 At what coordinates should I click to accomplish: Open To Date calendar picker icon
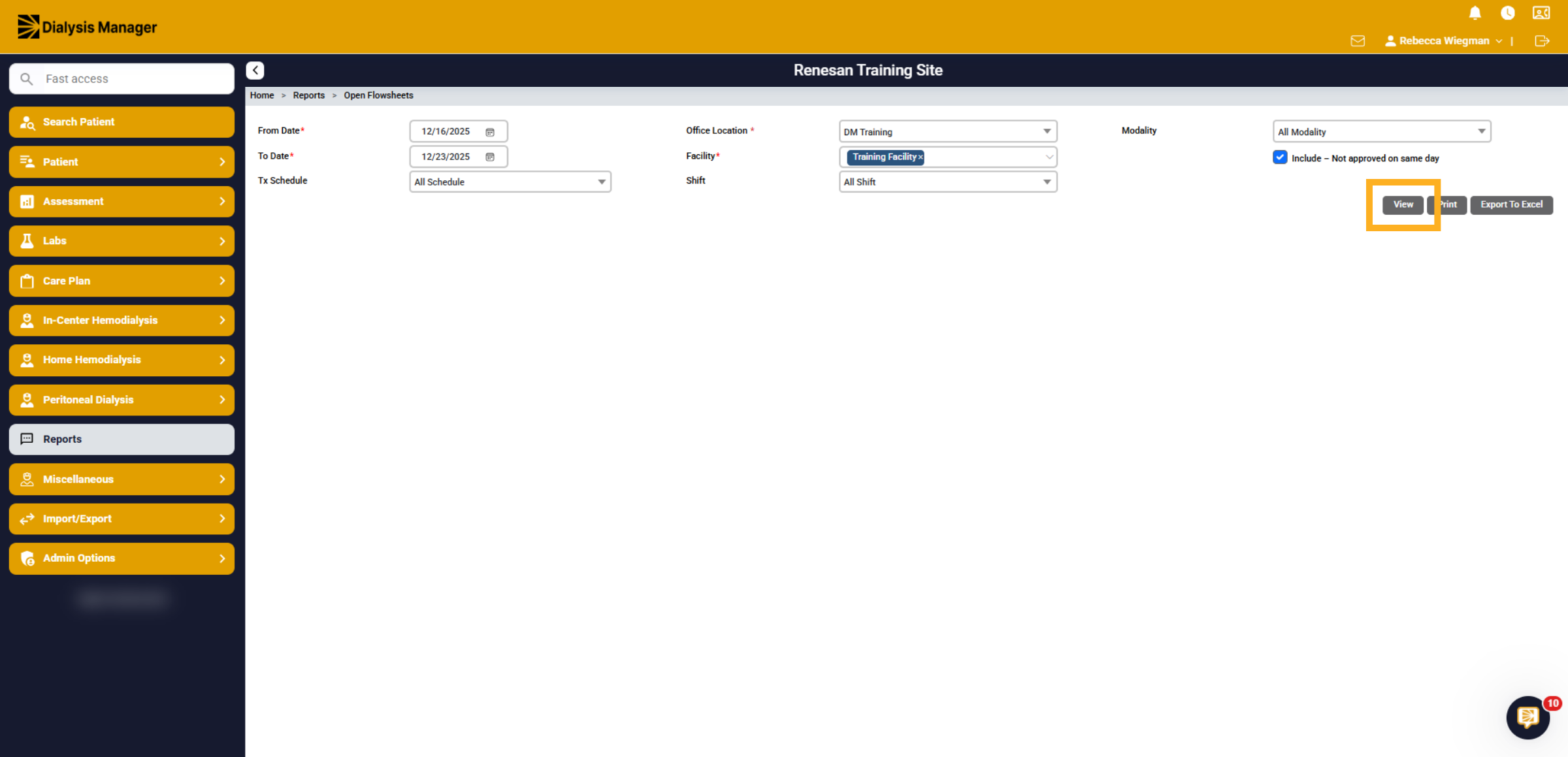coord(490,157)
